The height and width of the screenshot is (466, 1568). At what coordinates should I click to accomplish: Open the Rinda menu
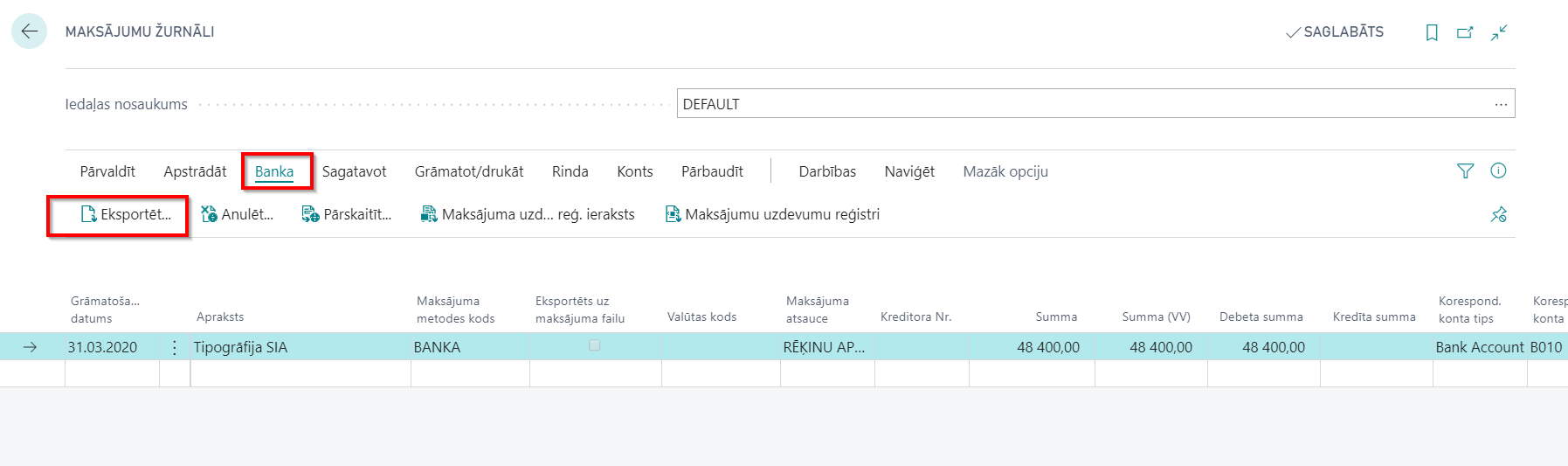pos(570,171)
